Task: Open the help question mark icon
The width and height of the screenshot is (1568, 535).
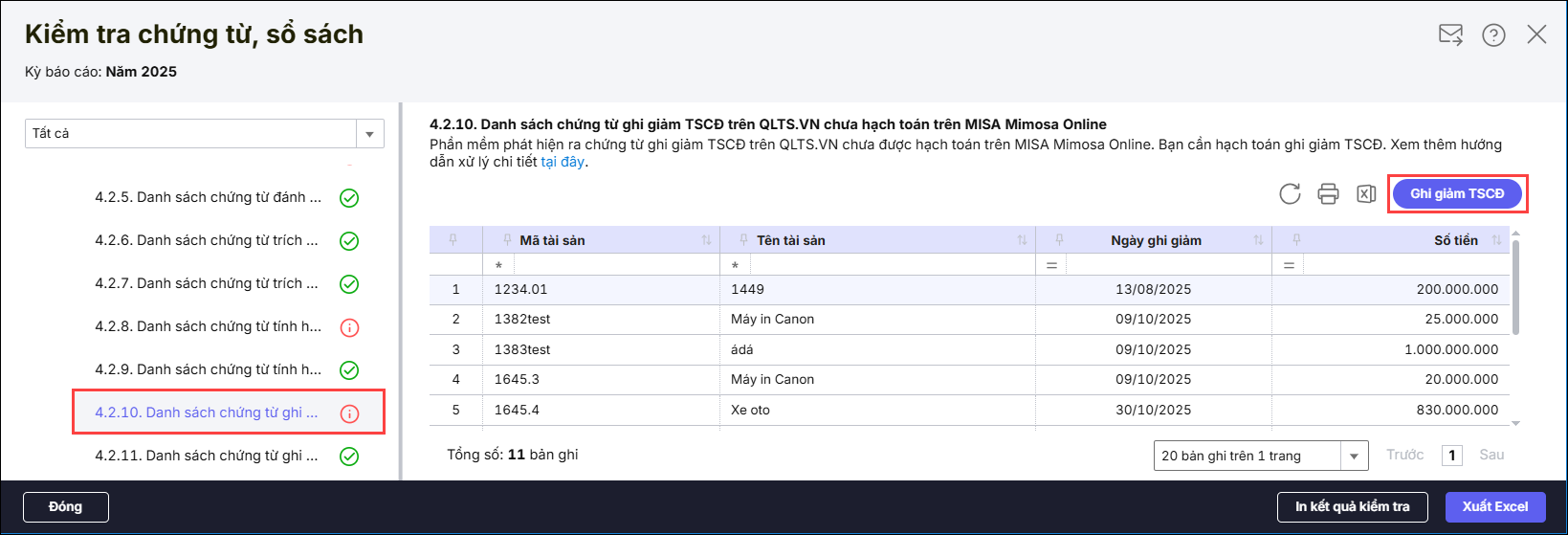Action: pyautogui.click(x=1493, y=35)
